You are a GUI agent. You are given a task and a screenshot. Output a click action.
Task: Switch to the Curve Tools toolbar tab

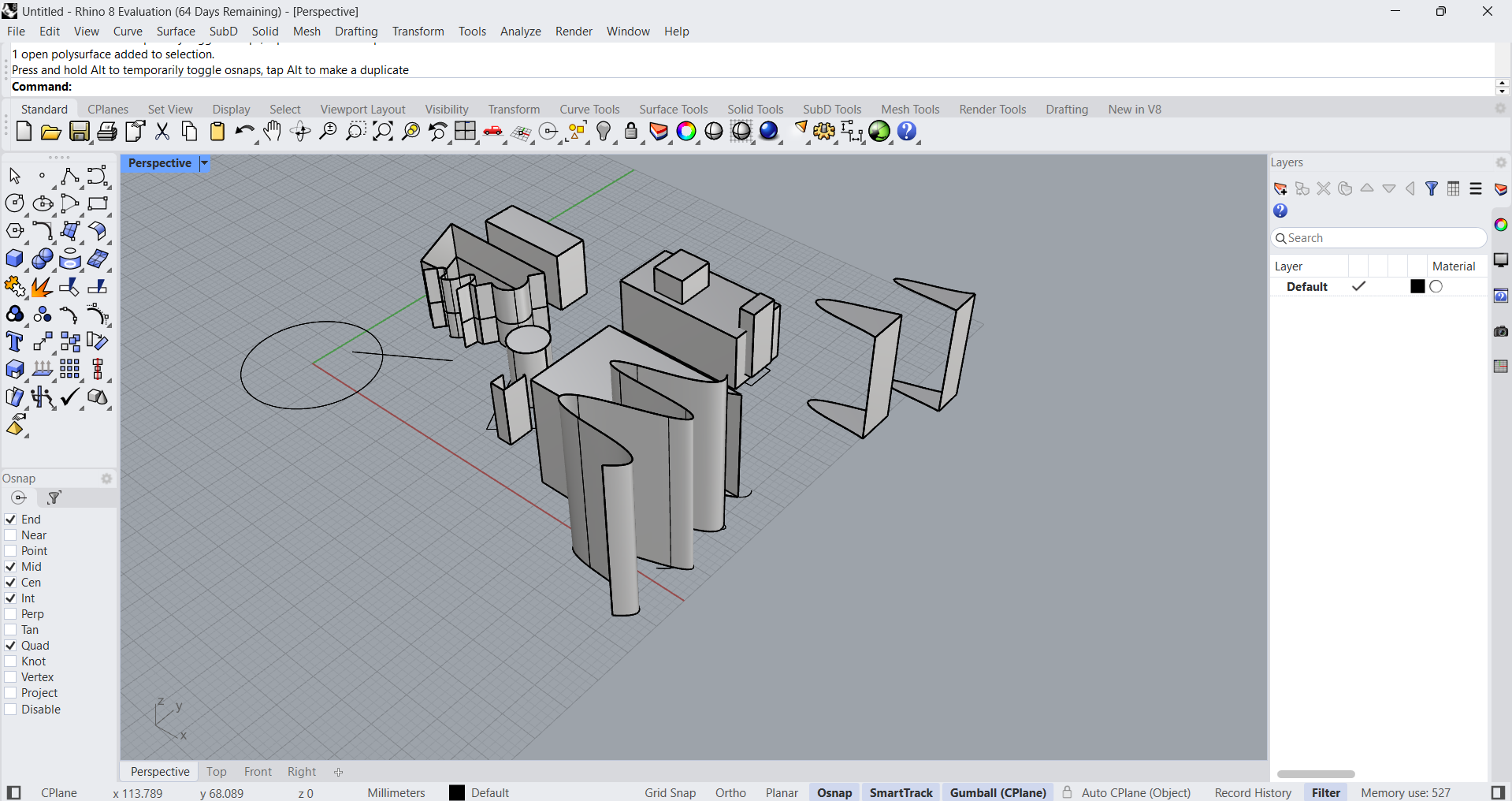(x=589, y=110)
